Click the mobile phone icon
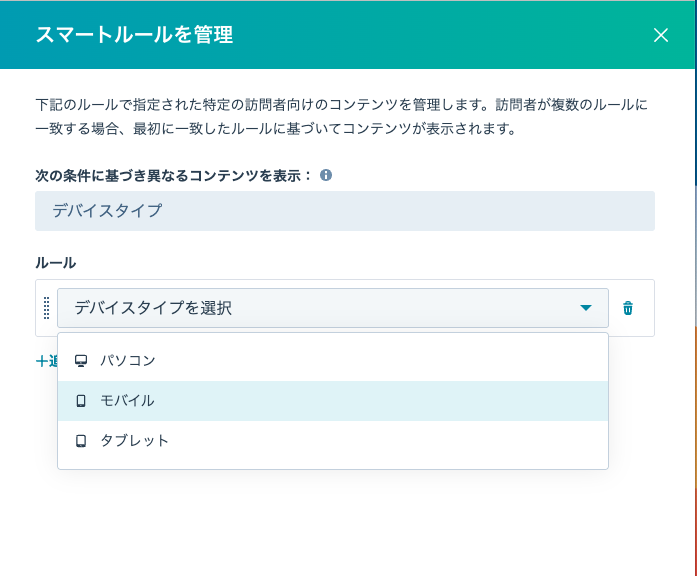 coord(81,400)
